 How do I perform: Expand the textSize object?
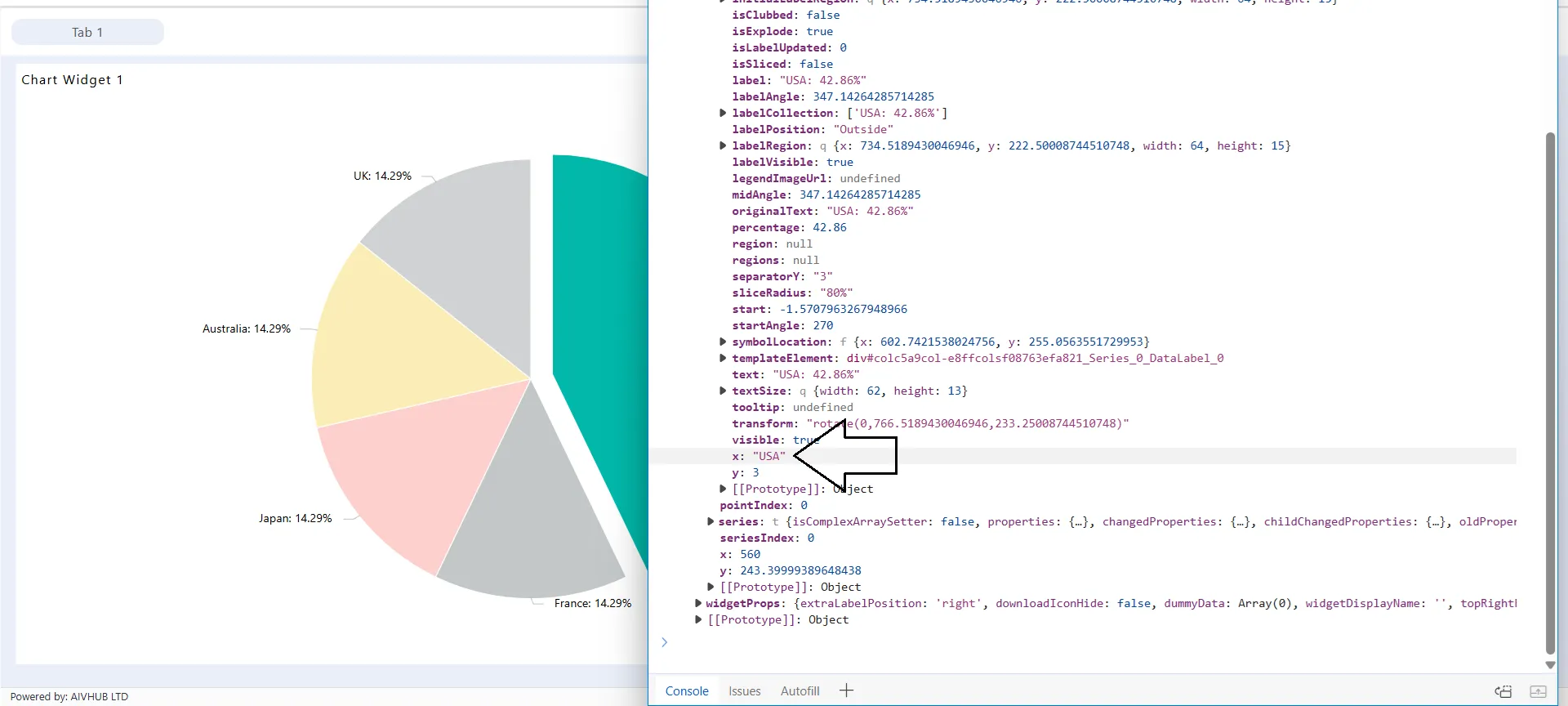(x=723, y=391)
